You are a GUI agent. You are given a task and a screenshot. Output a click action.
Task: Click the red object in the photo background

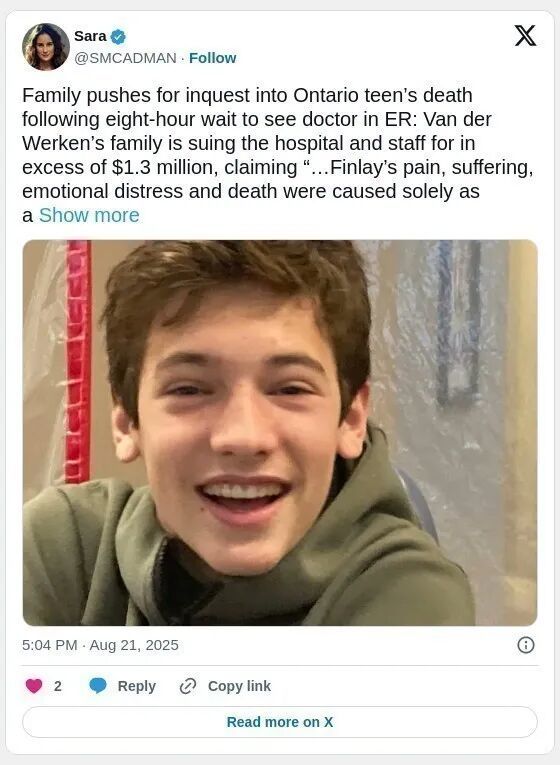point(78,361)
